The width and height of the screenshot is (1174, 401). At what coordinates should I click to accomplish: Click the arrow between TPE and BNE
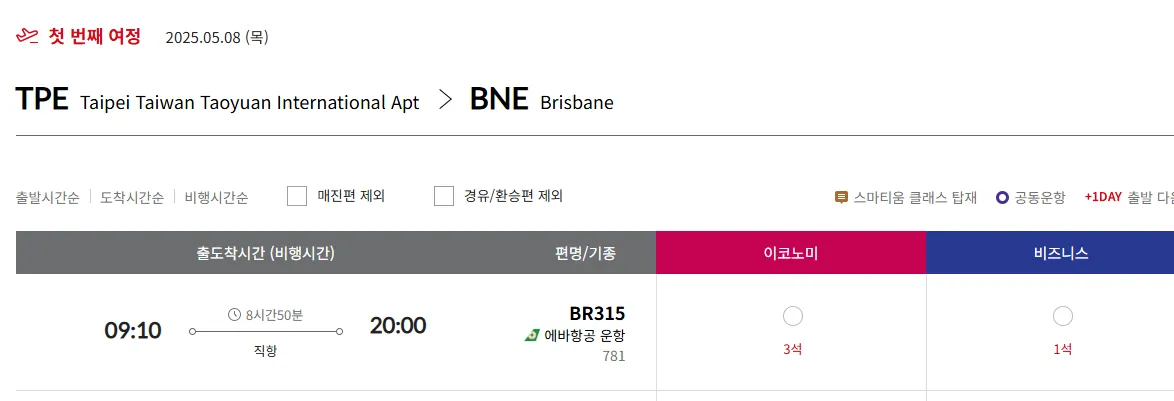(x=446, y=100)
